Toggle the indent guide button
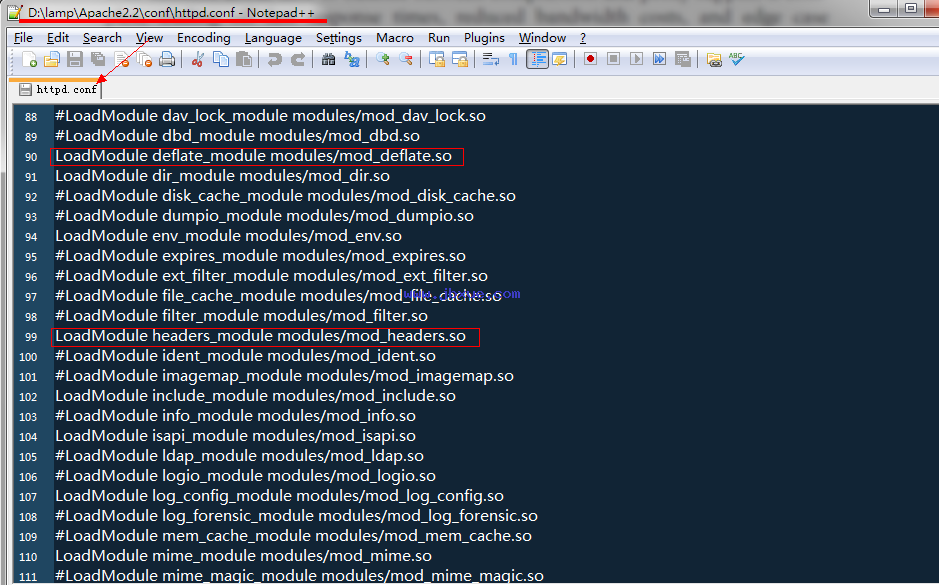Screen dimensions: 939x585 [x=537, y=59]
